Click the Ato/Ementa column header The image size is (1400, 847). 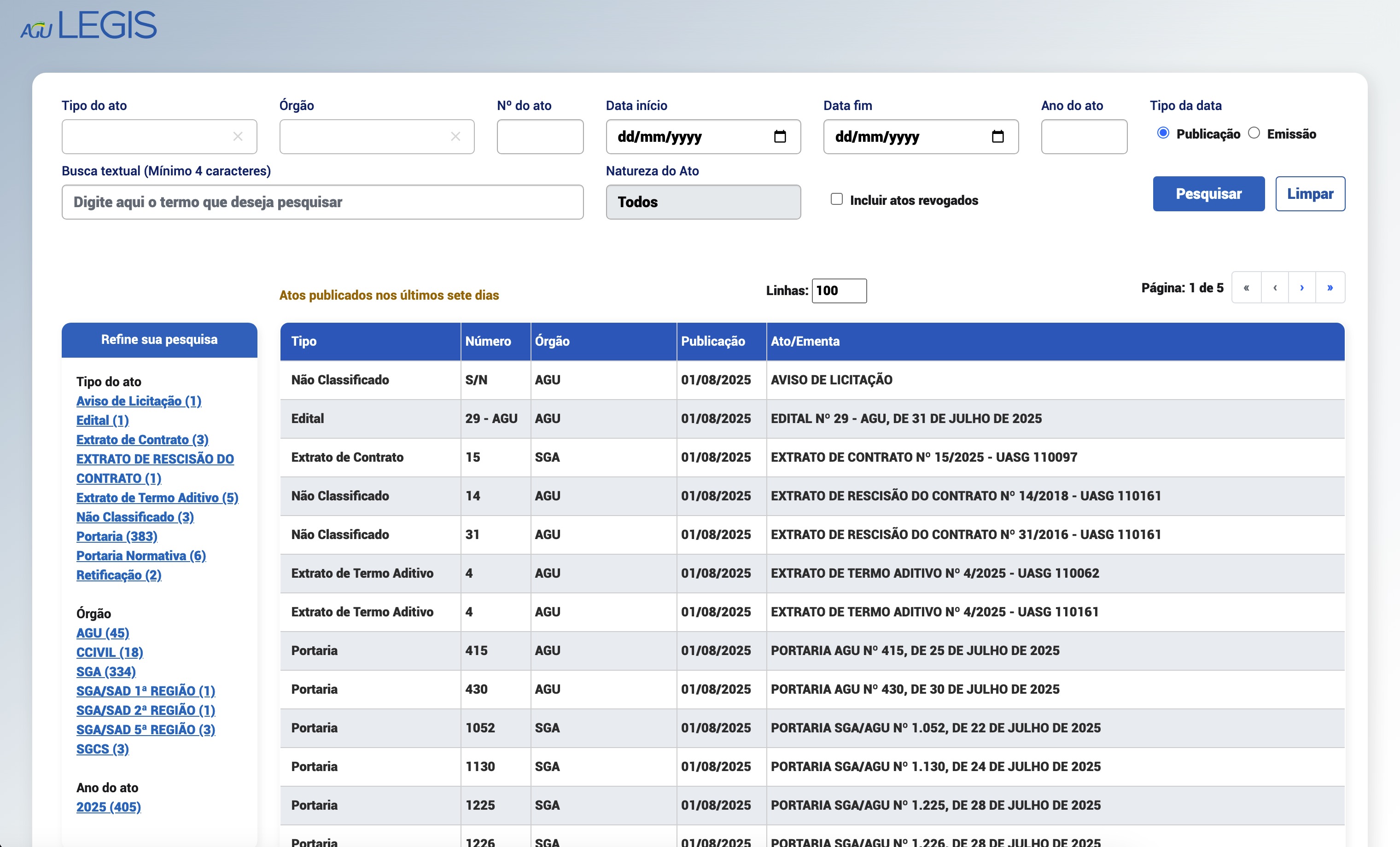(1056, 342)
